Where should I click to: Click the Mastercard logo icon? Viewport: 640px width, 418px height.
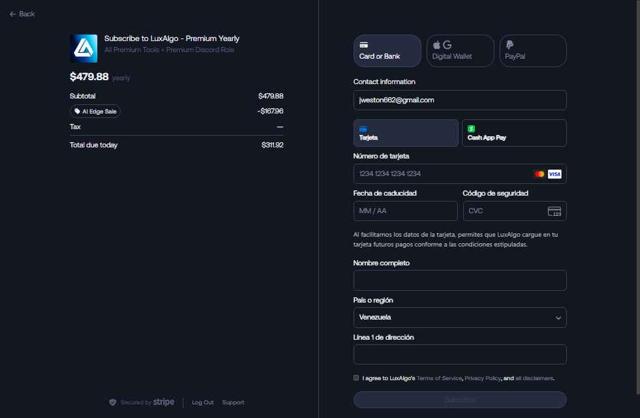pos(539,174)
